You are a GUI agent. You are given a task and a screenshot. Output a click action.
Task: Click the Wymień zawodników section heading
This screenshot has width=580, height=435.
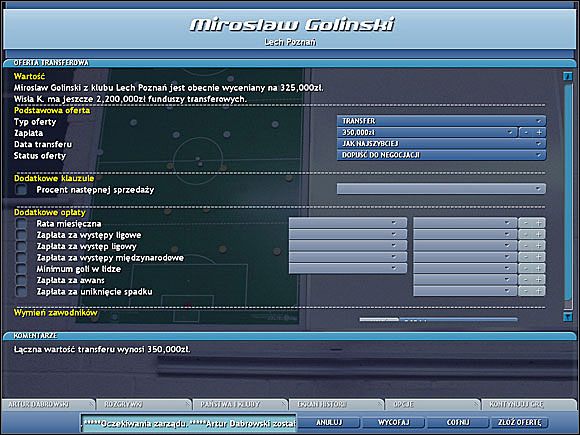click(56, 313)
